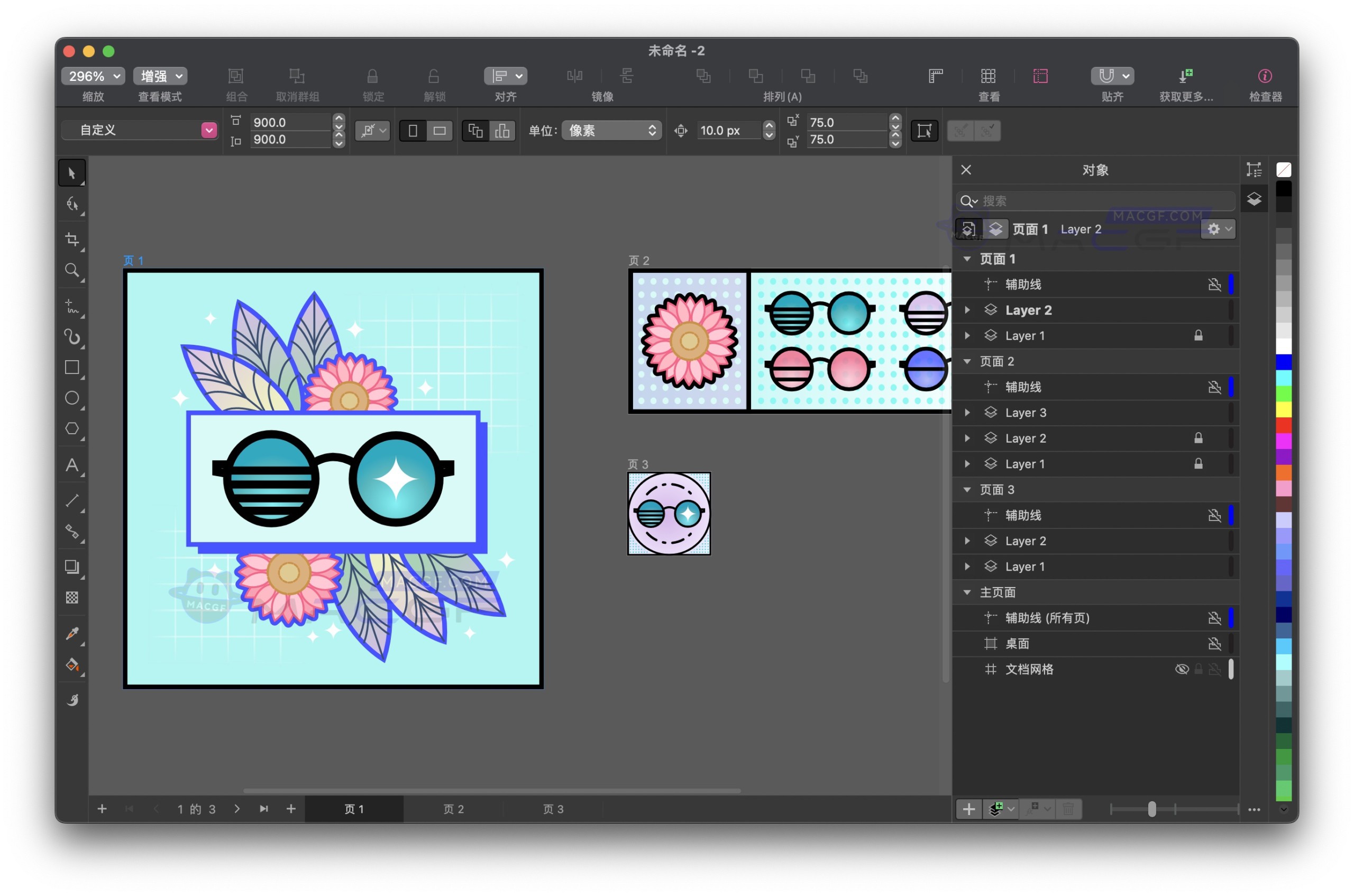Unlock Layer 1 under 页面 2
Screen dimensions: 1354x896
[1198, 463]
